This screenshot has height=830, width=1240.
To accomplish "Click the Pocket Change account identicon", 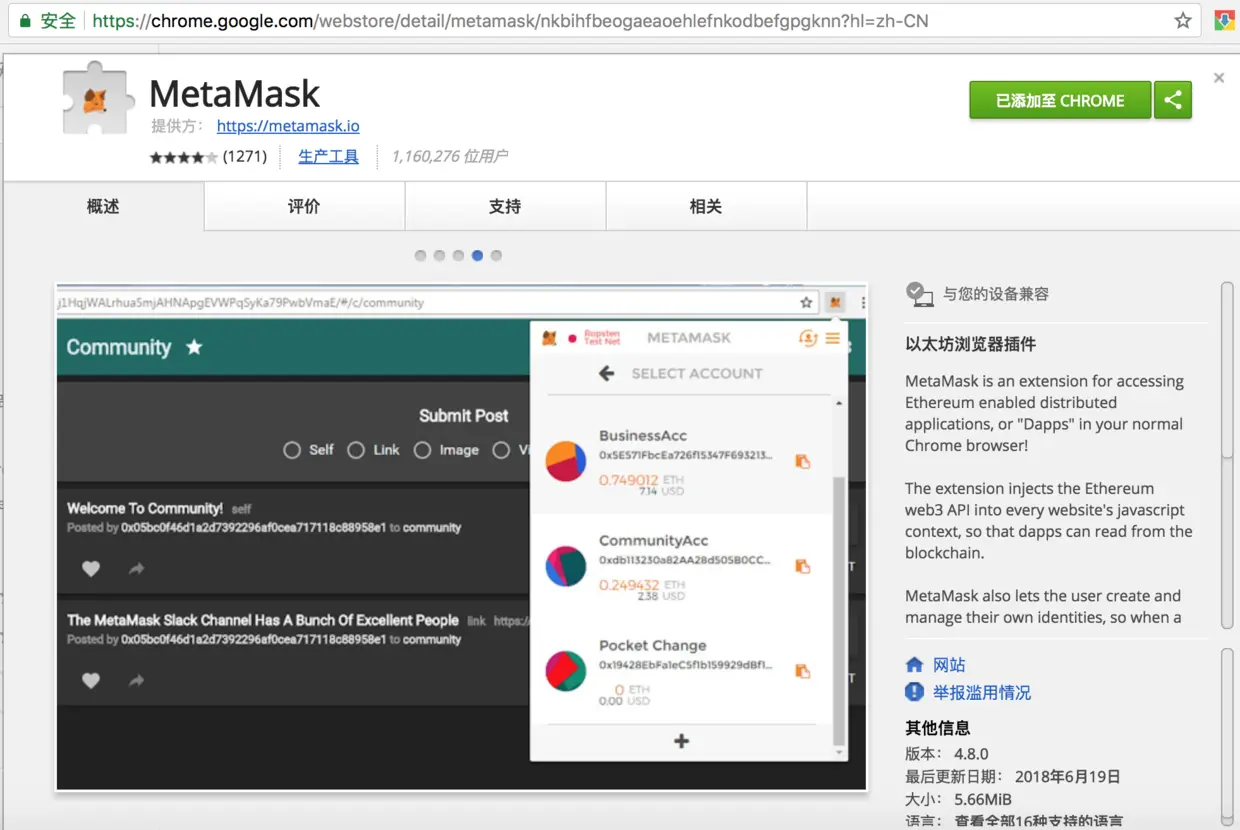I will pyautogui.click(x=566, y=671).
